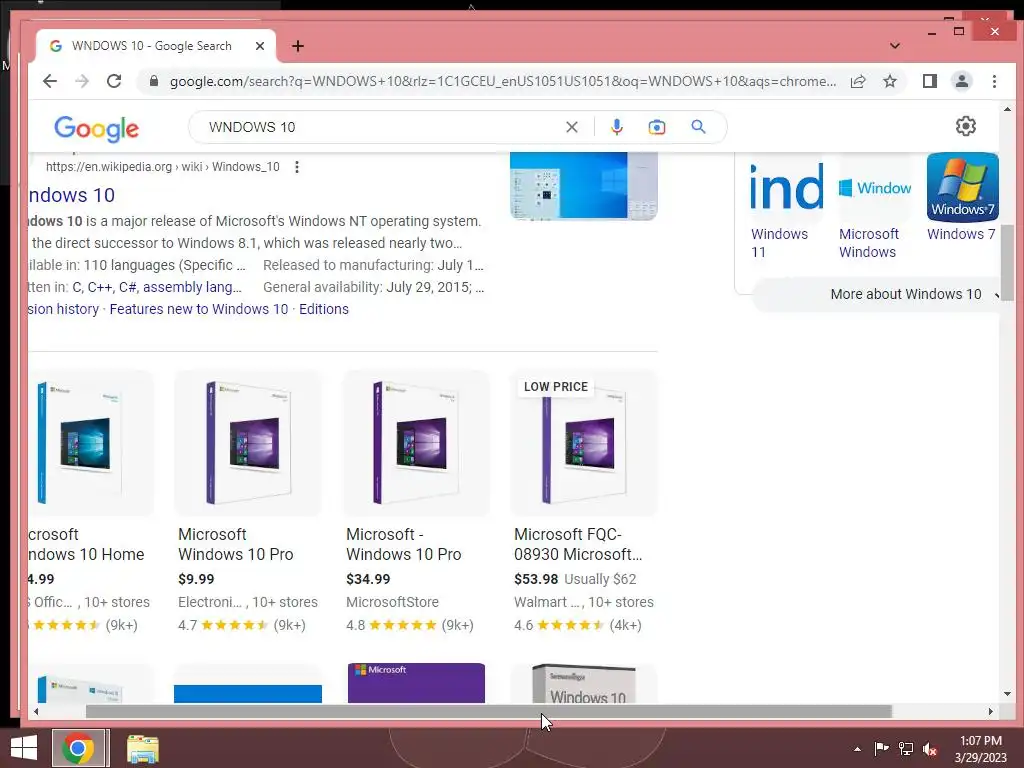Share this page using the share icon
The image size is (1024, 768).
pyautogui.click(x=857, y=81)
